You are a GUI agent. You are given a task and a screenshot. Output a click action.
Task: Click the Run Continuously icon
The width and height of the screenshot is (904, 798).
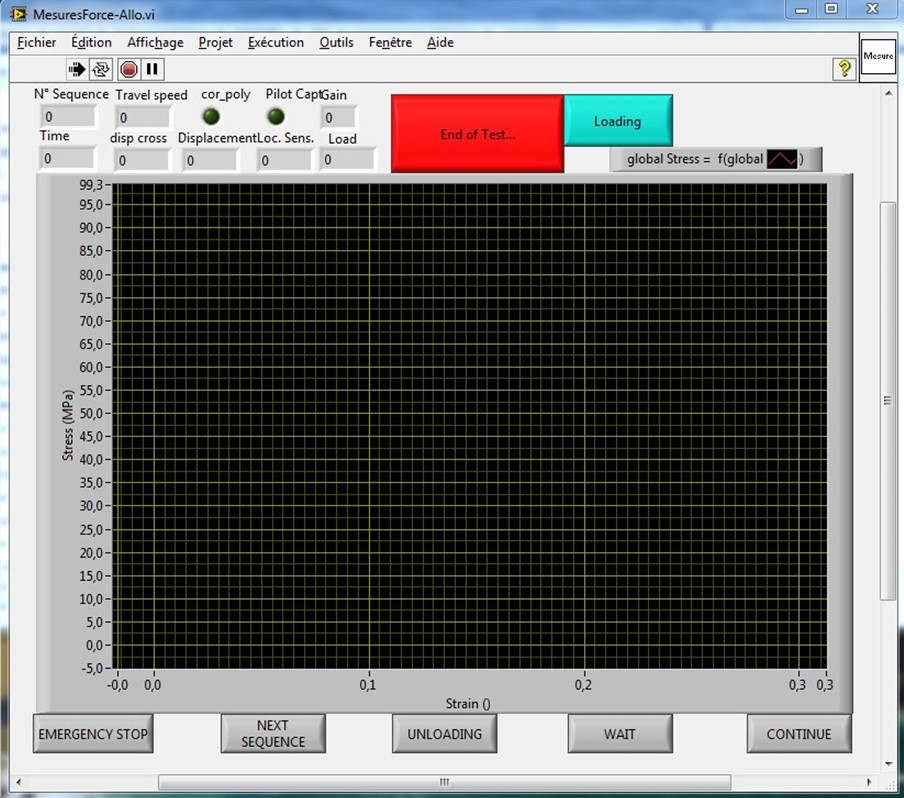tap(101, 69)
